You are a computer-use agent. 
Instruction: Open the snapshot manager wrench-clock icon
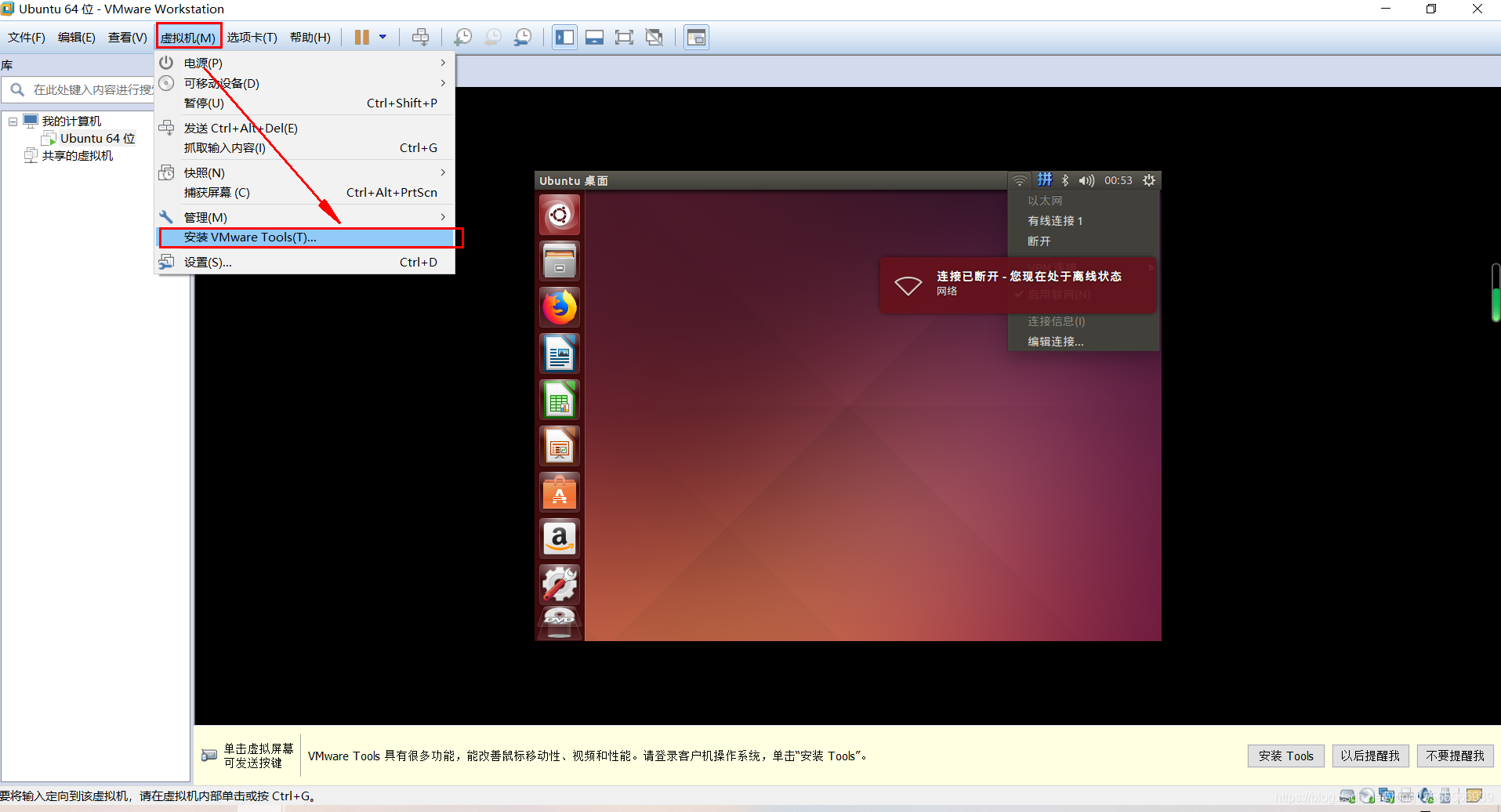[523, 37]
